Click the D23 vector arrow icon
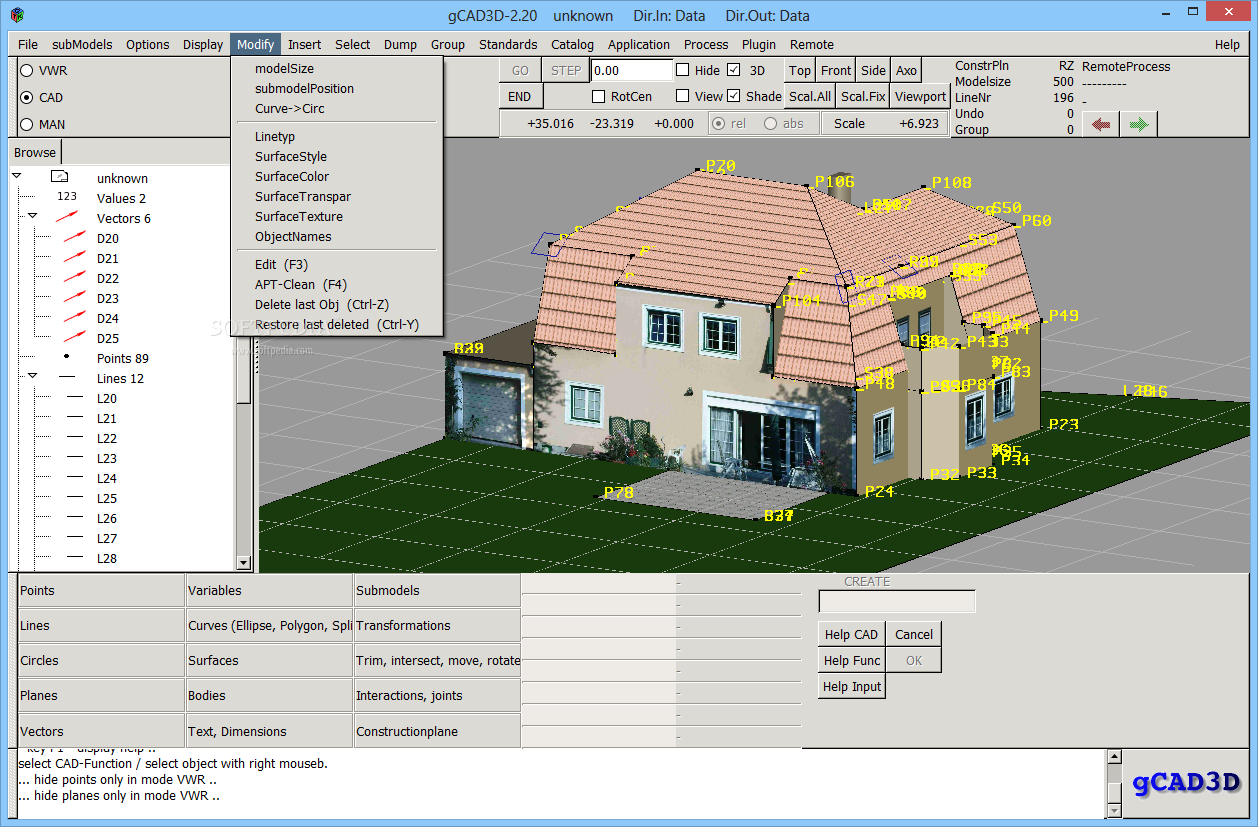Viewport: 1258px width, 827px height. click(x=75, y=298)
